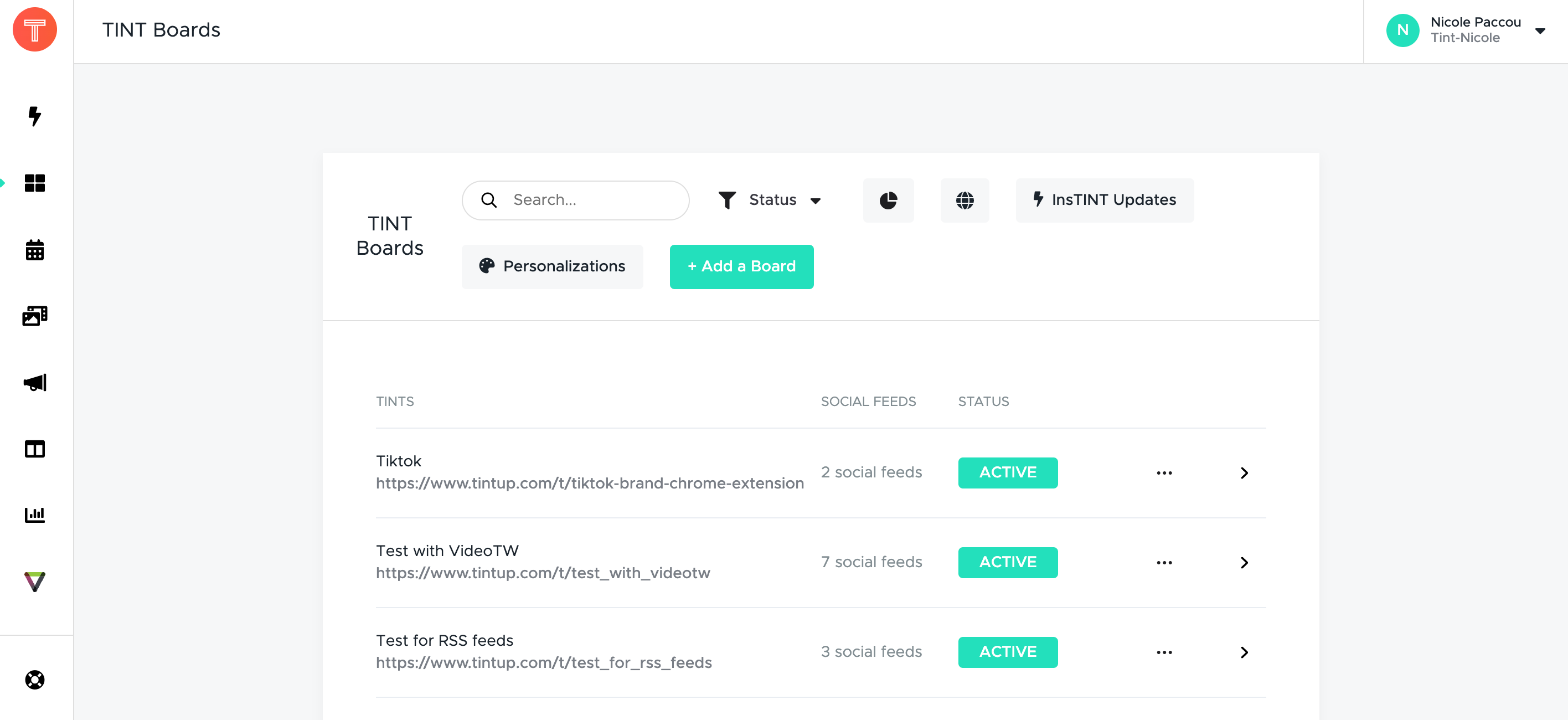Image resolution: width=1568 pixels, height=720 pixels.
Task: Click the globe button
Action: [964, 200]
